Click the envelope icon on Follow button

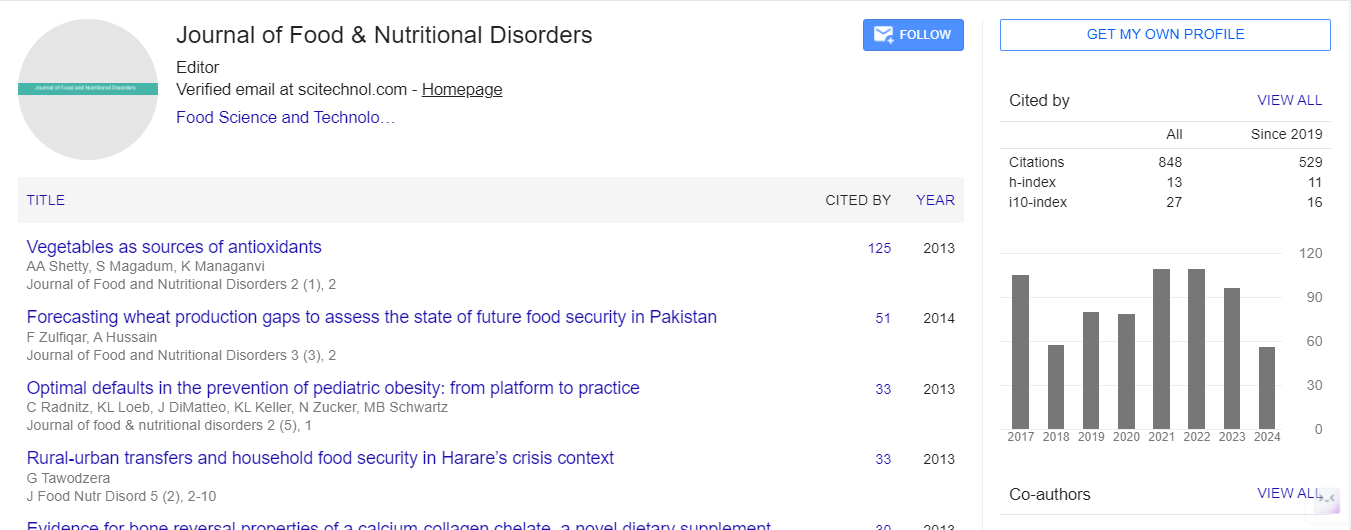883,35
